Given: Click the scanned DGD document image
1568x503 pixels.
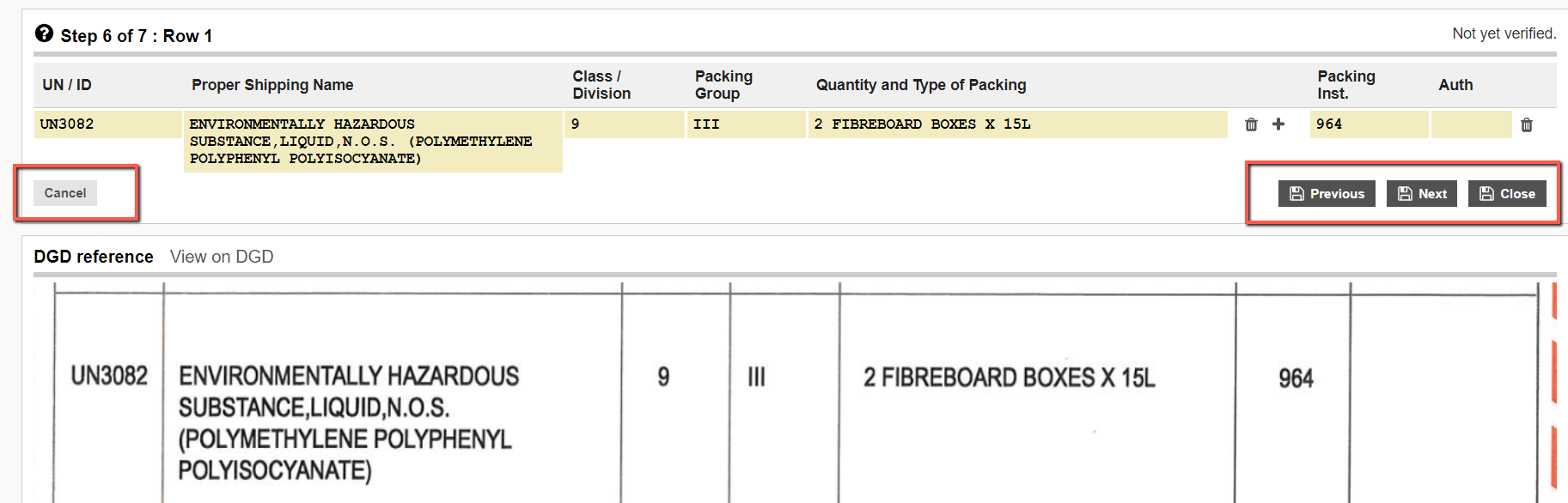Looking at the screenshot, I should (795, 393).
